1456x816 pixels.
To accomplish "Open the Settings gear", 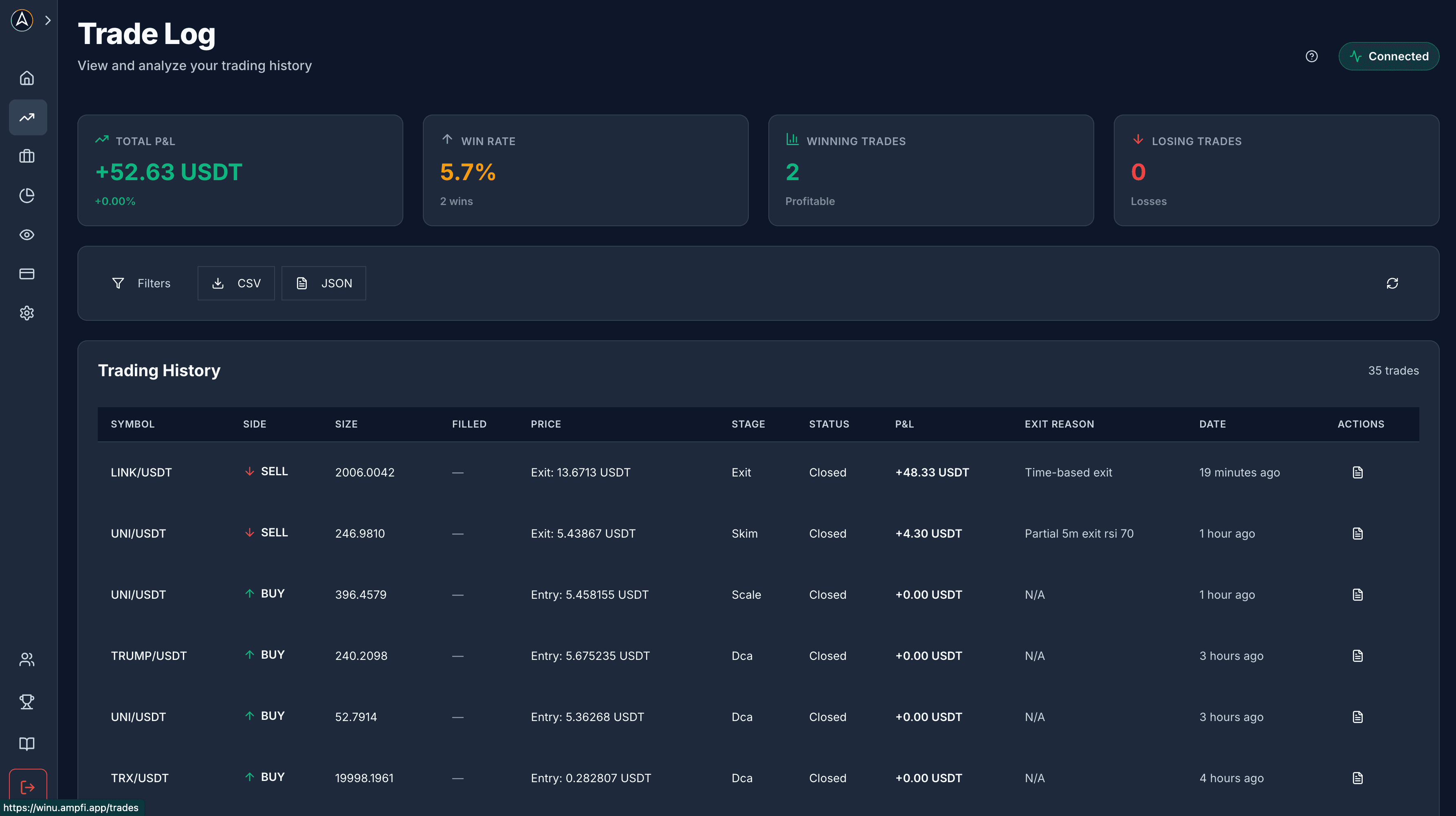I will point(27,313).
